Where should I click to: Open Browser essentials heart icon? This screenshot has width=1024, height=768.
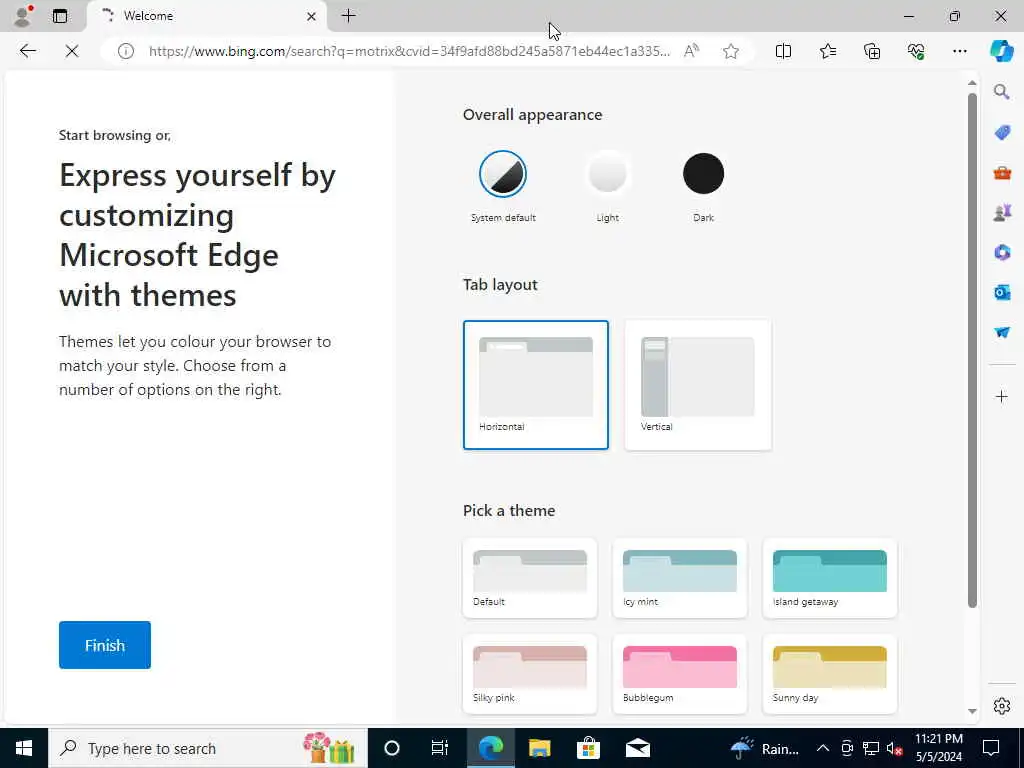click(916, 51)
